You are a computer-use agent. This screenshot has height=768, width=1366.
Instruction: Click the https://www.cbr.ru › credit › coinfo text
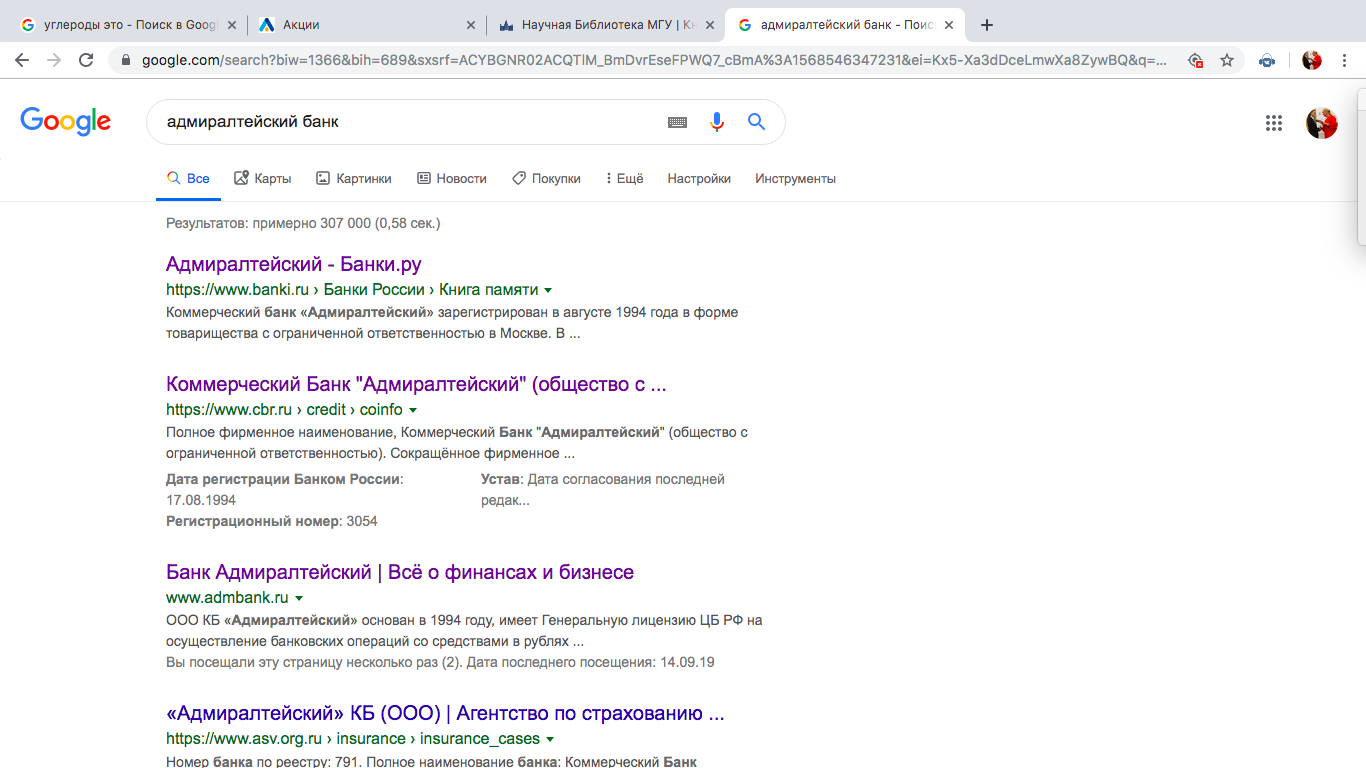tap(284, 410)
